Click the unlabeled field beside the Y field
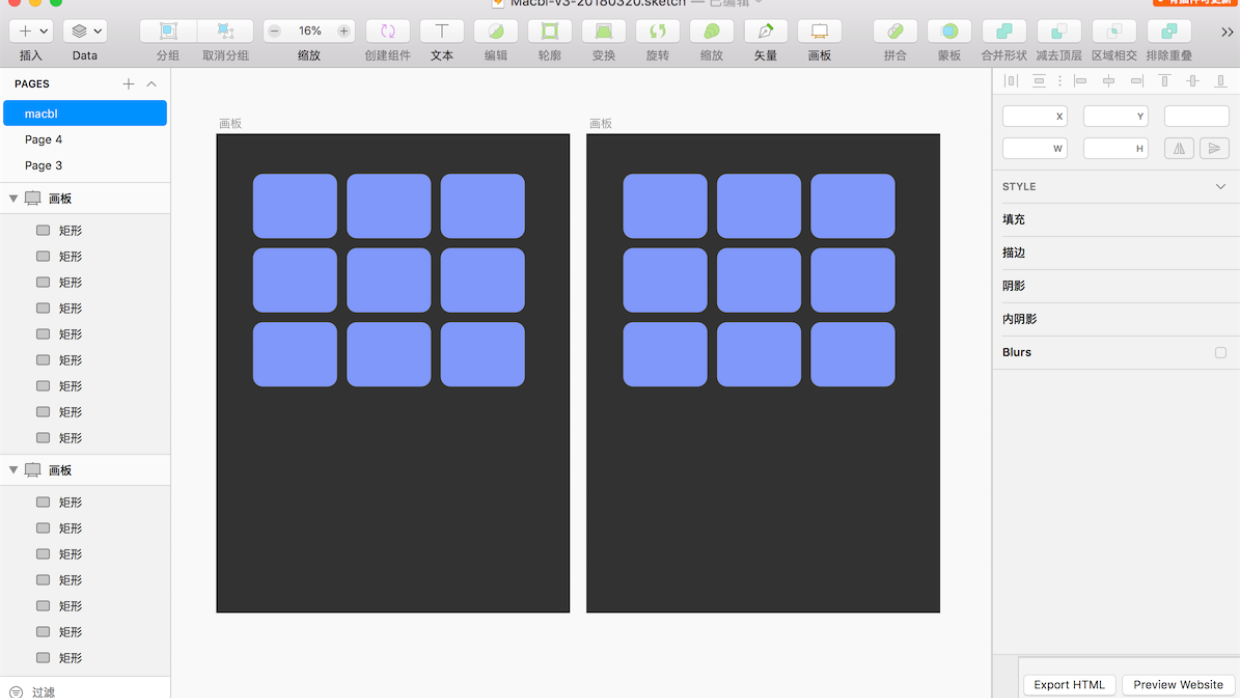 click(x=1197, y=116)
